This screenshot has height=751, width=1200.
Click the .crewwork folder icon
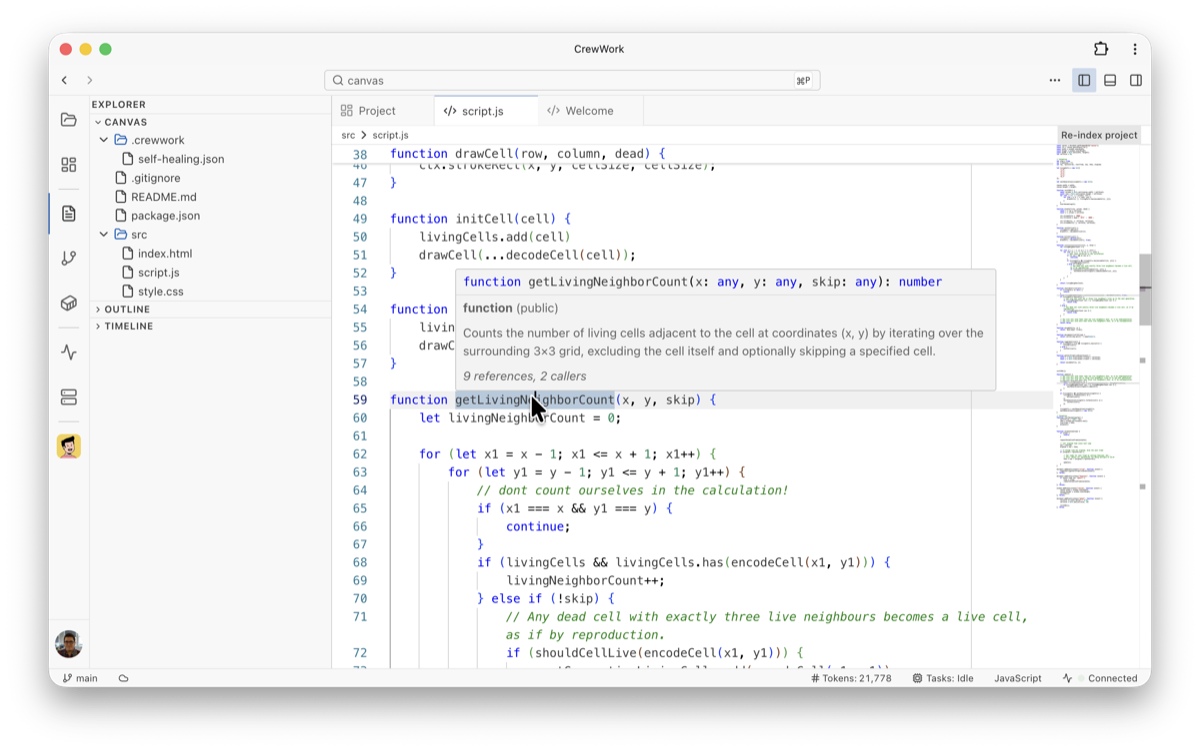[x=121, y=140]
